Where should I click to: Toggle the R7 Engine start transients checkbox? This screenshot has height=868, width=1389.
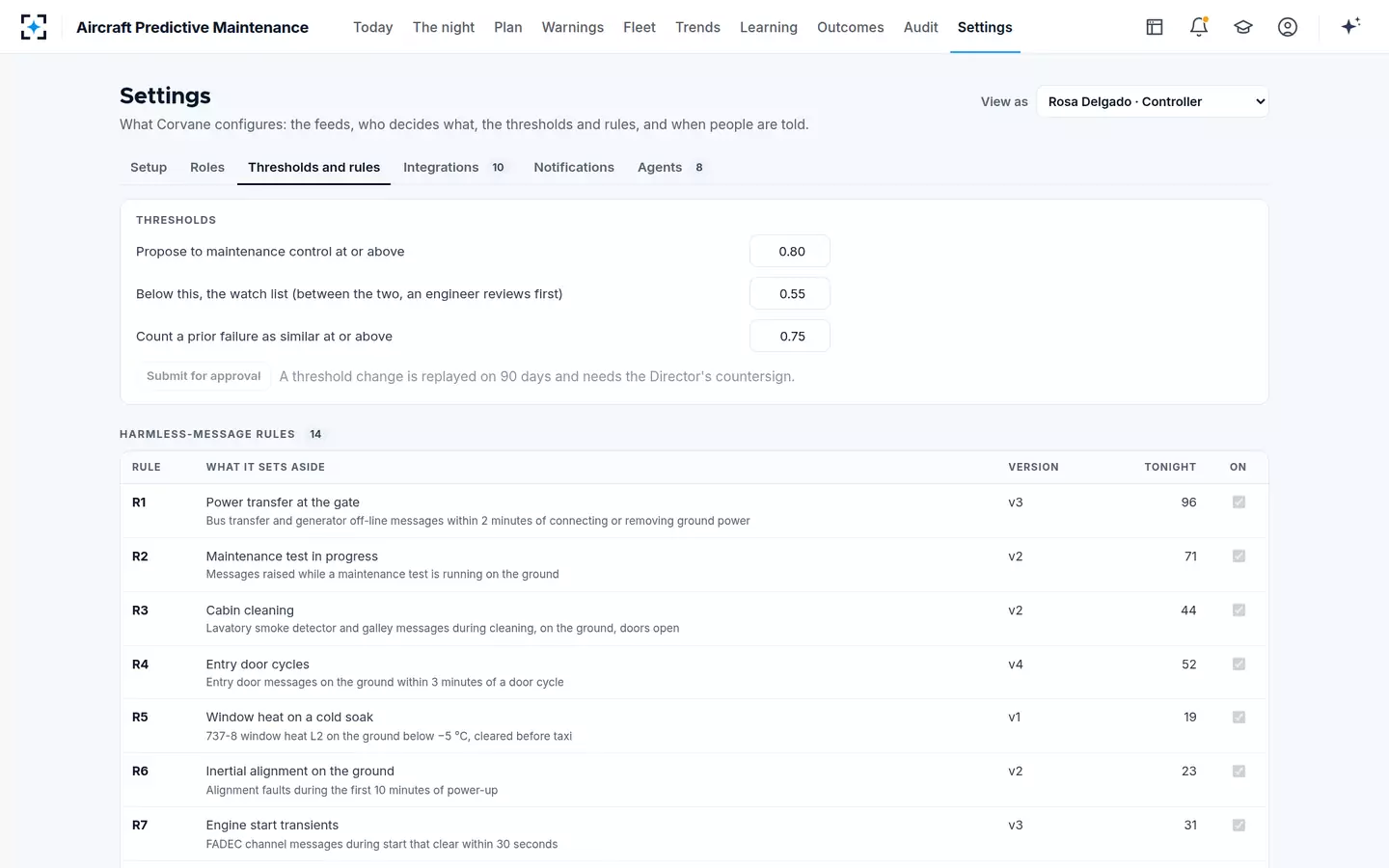pos(1239,826)
